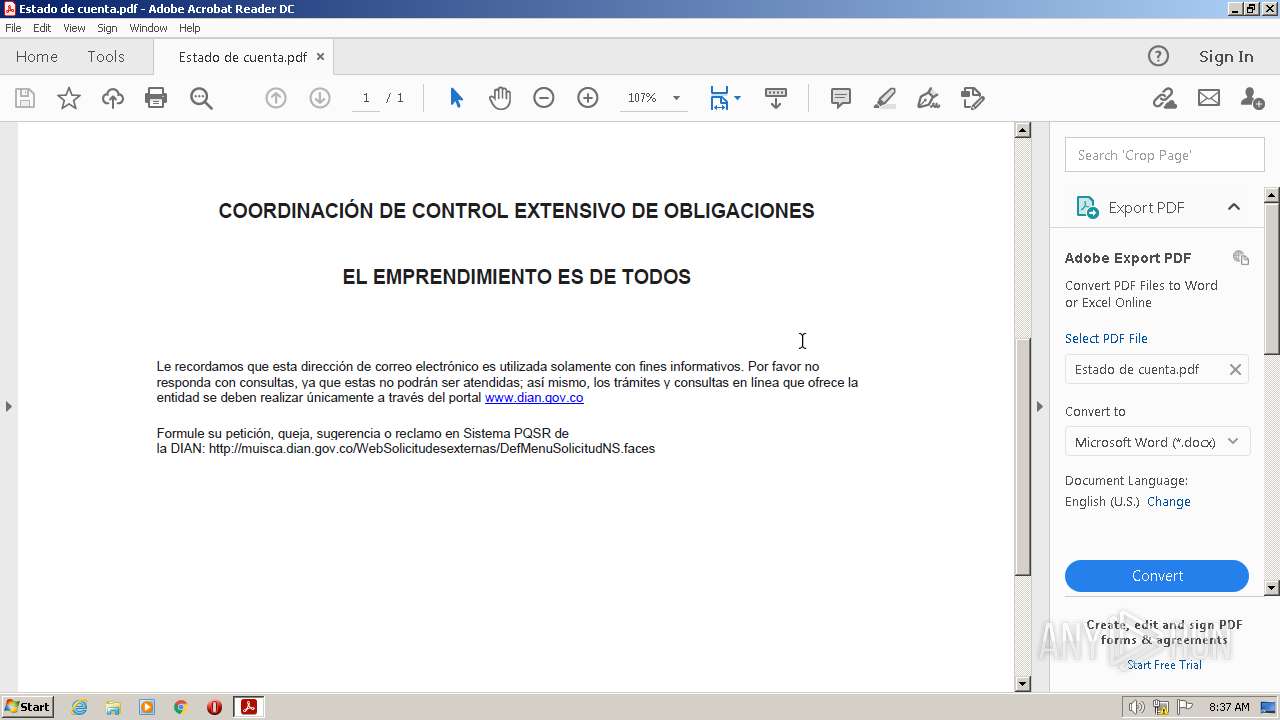Select the highlight text pen tool
The width and height of the screenshot is (1280, 720).
coord(884,98)
